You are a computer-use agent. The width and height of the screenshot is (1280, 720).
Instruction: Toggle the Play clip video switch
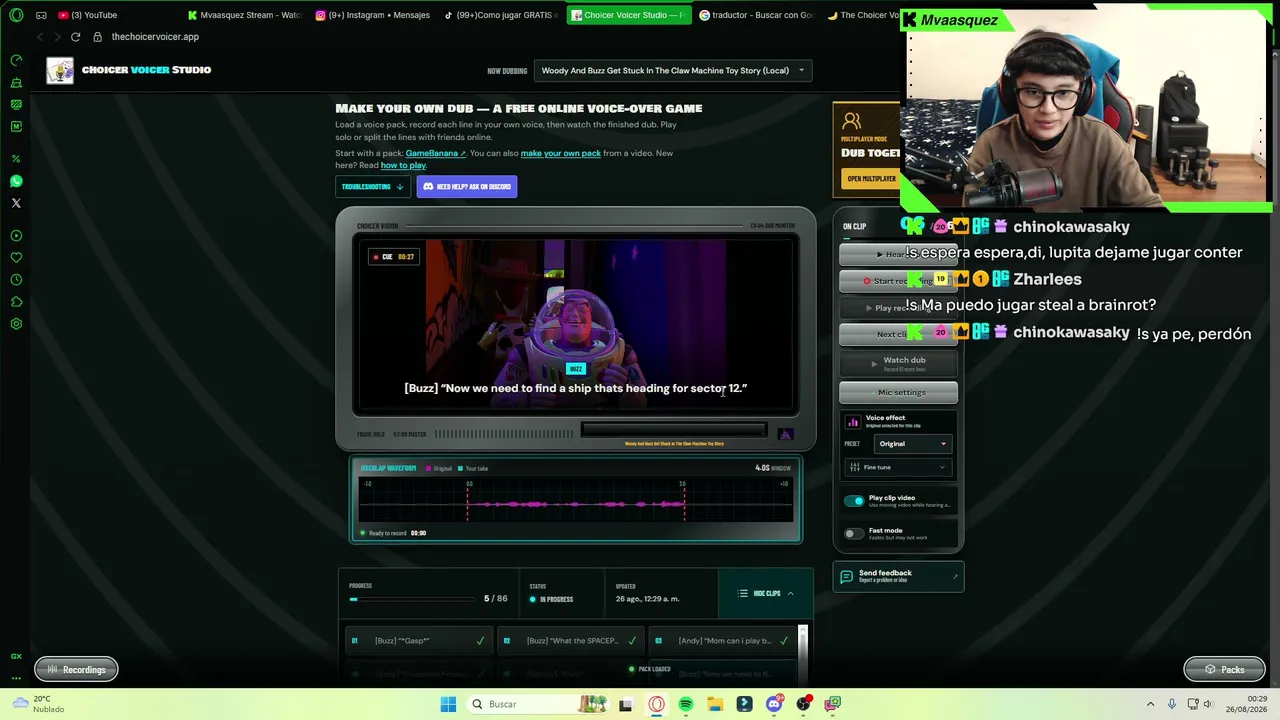[853, 501]
